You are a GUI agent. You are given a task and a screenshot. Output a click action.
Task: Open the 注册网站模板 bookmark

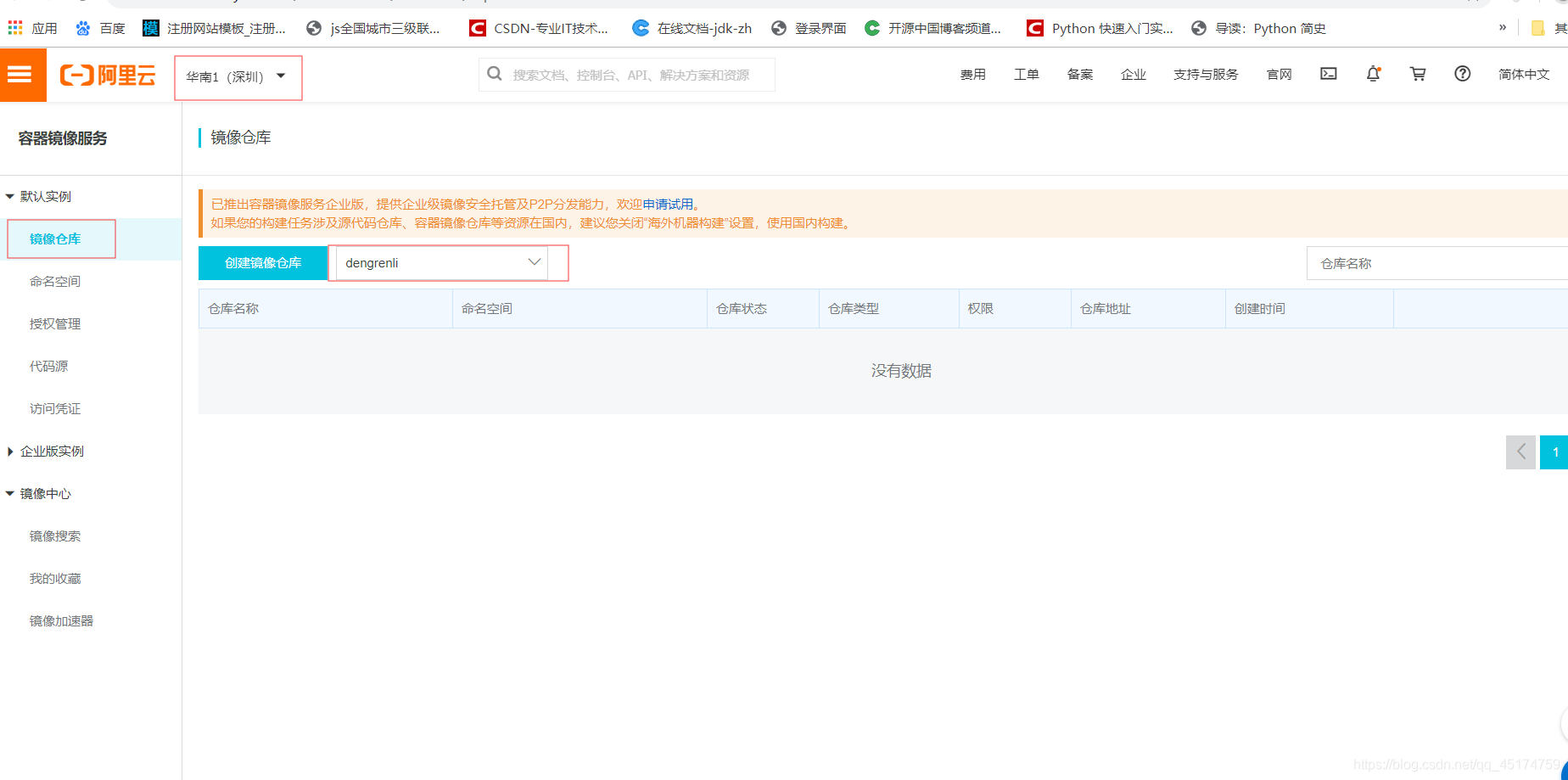tap(214, 28)
